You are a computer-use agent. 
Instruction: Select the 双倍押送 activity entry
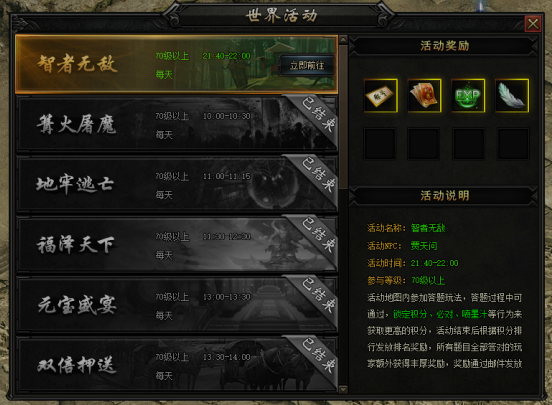point(176,364)
